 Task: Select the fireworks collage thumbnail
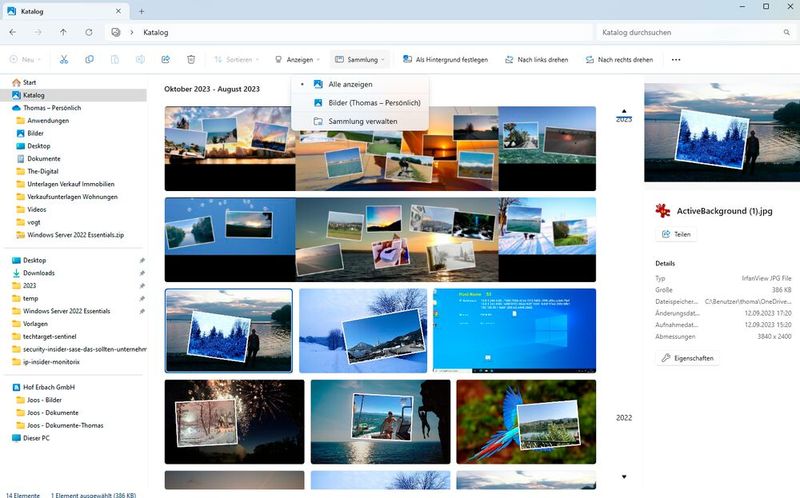pyautogui.click(x=234, y=421)
